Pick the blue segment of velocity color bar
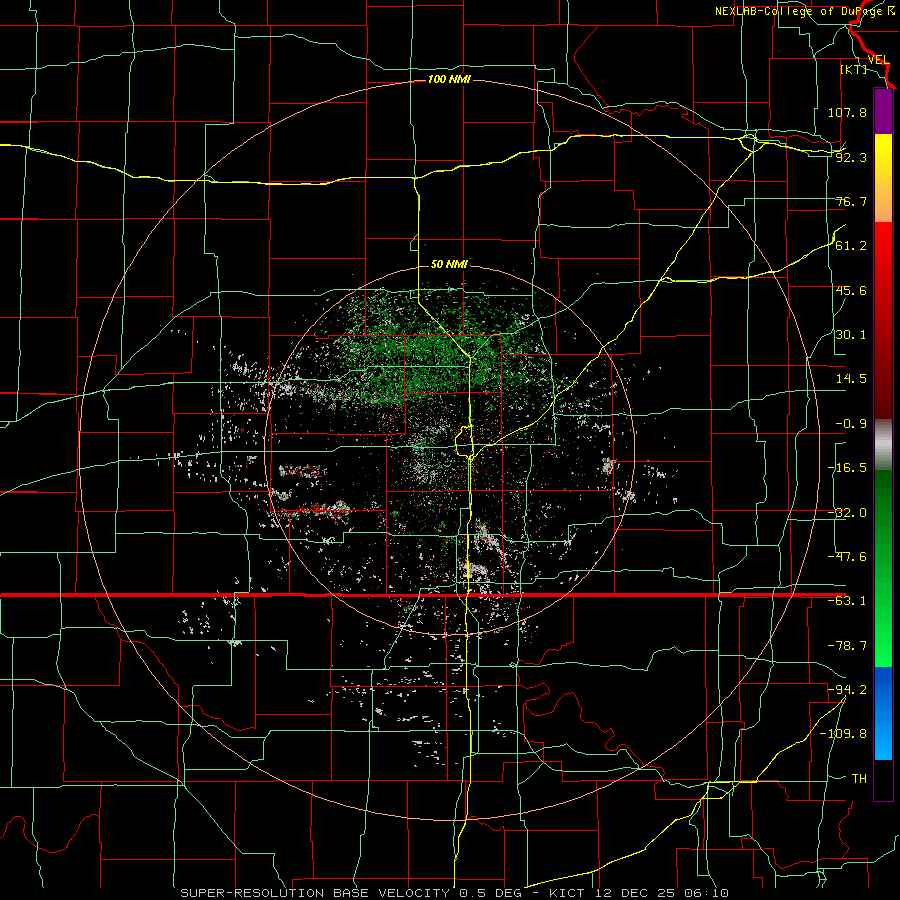The height and width of the screenshot is (900, 900). tap(883, 713)
